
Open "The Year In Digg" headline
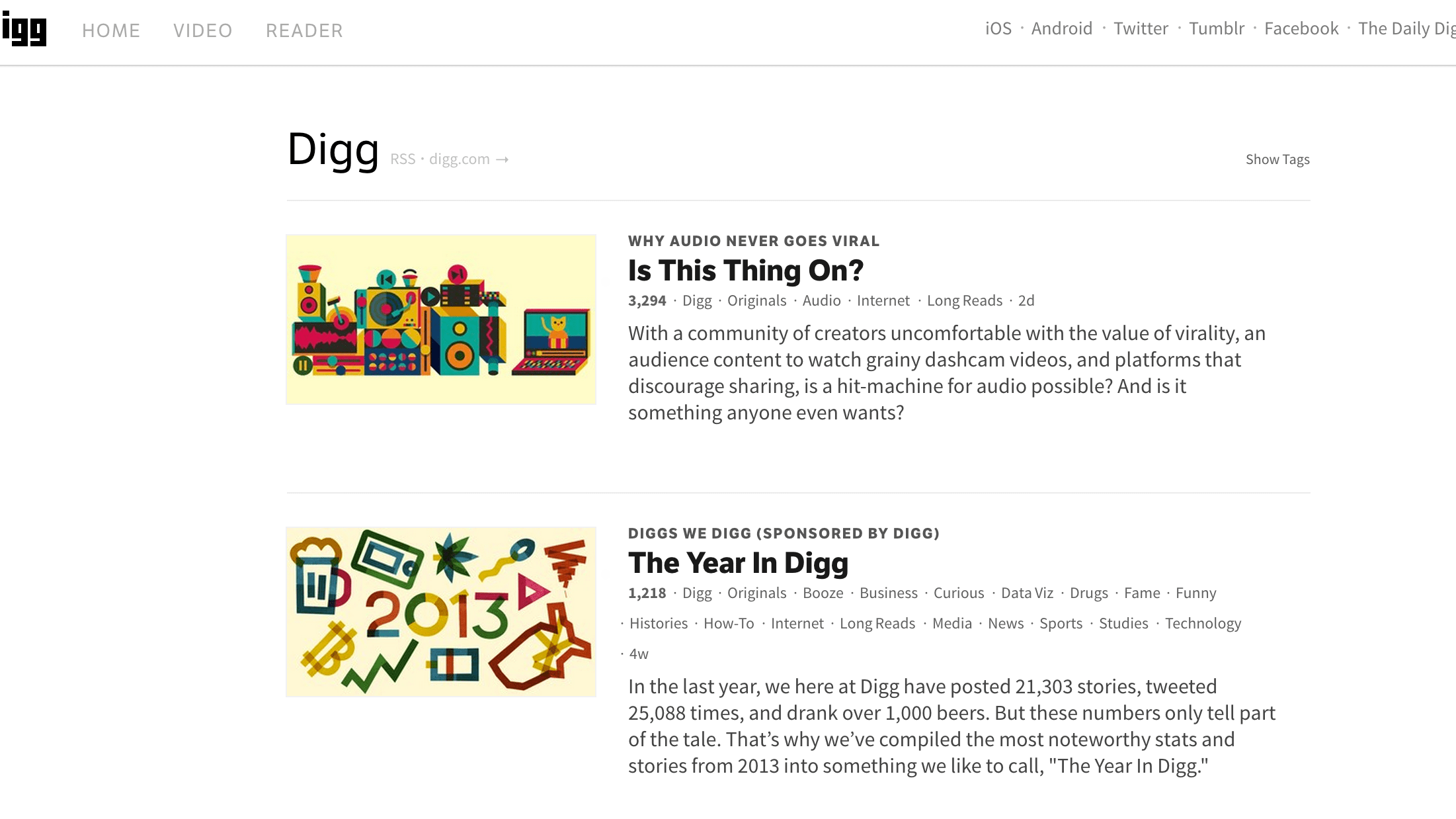pyautogui.click(x=738, y=563)
